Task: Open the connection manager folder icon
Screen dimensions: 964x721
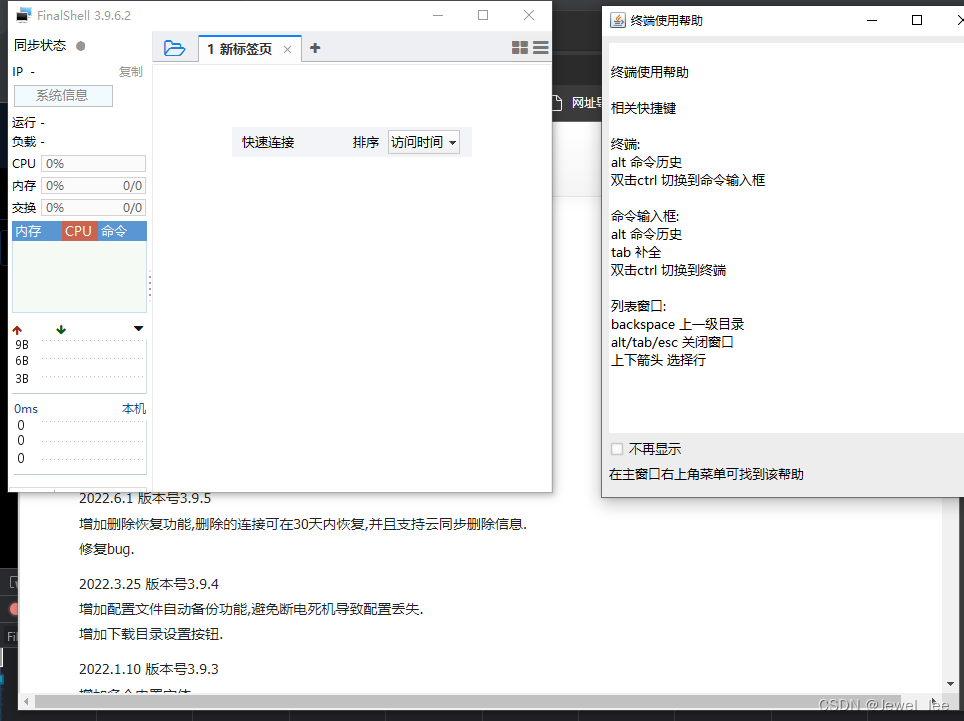Action: point(175,48)
